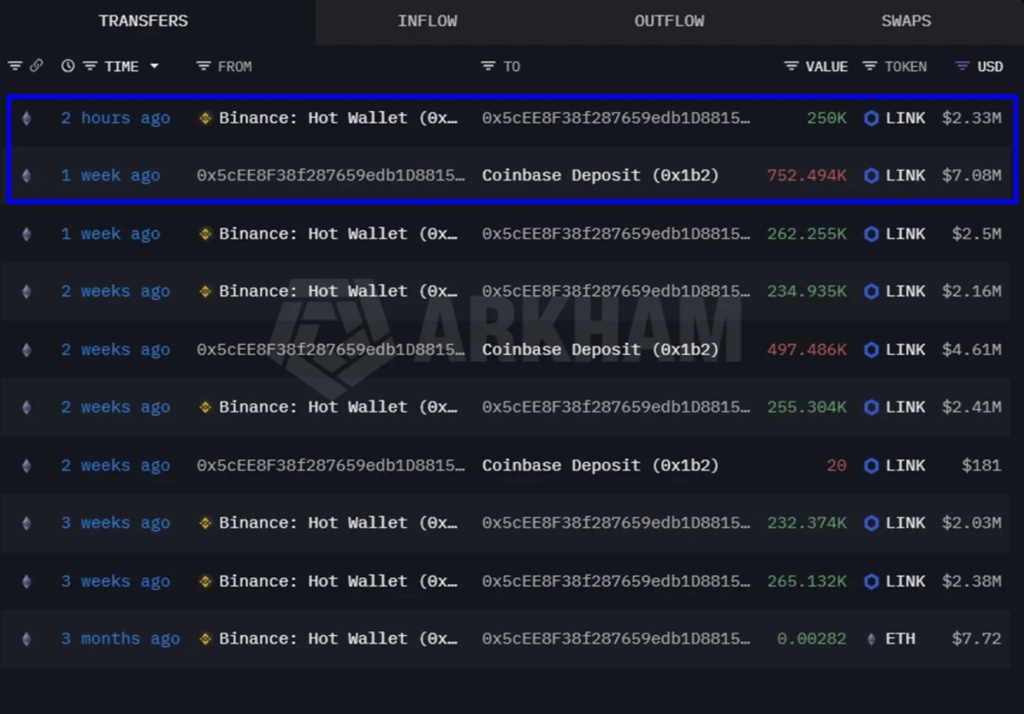Click the $7.72 USD amount
Screen dimensions: 1024x714
click(976, 639)
